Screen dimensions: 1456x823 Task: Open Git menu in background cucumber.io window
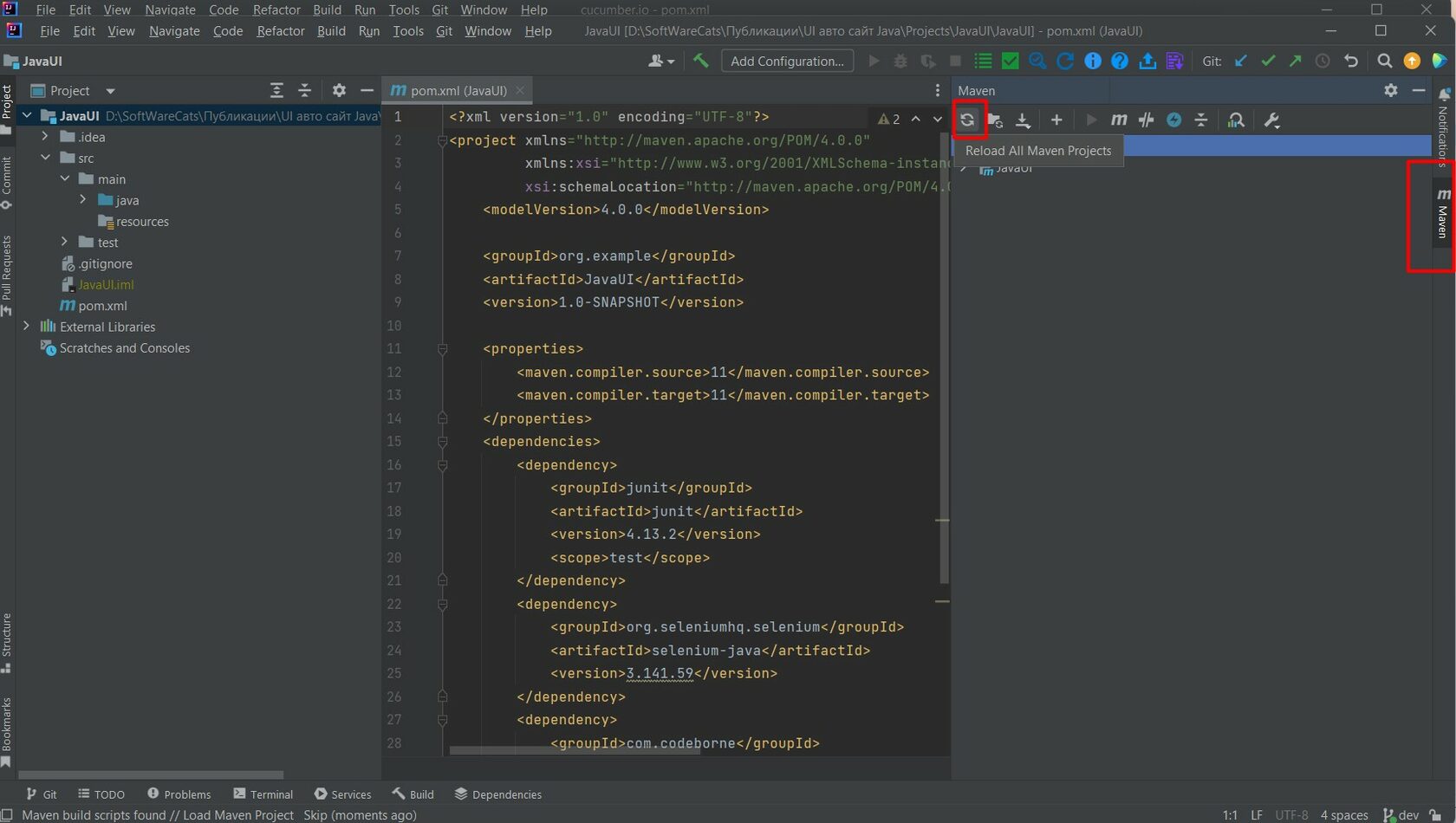[440, 10]
